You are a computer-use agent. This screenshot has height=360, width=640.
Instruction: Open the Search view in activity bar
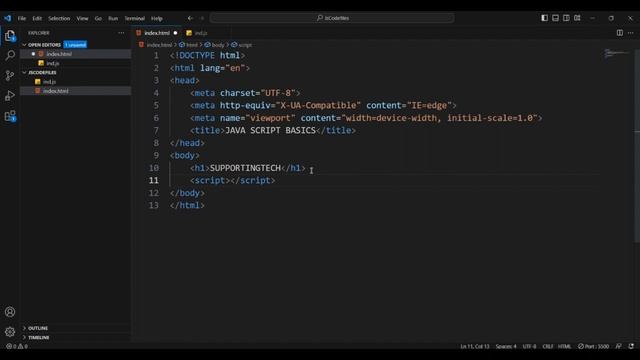[10, 55]
